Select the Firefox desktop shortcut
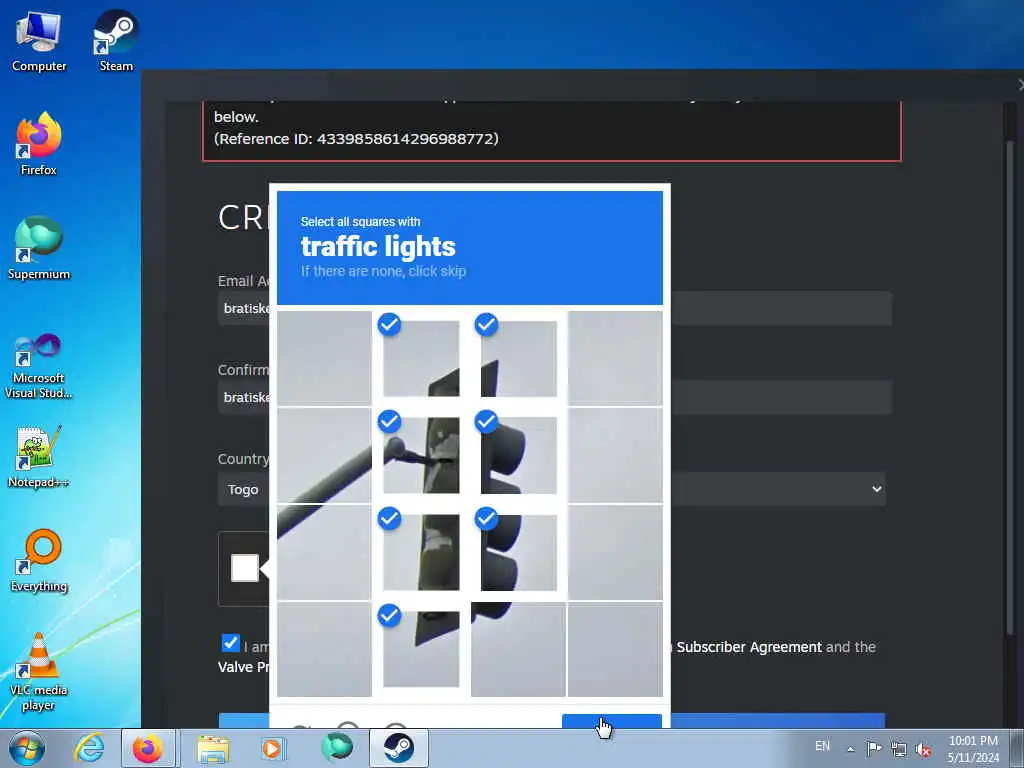The width and height of the screenshot is (1024, 768). pyautogui.click(x=39, y=144)
